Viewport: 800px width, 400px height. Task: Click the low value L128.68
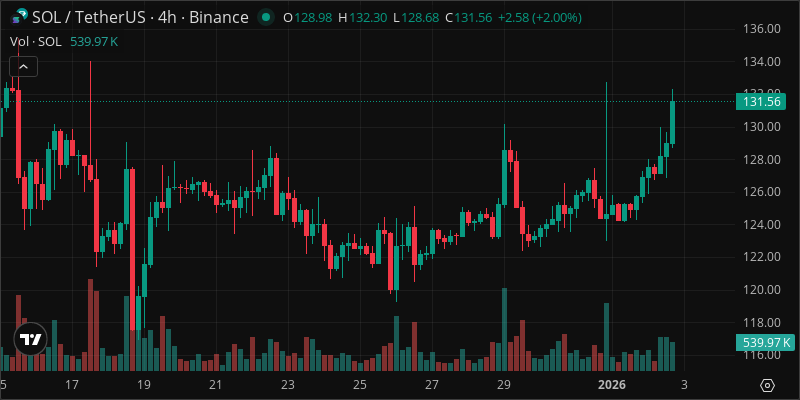pos(416,18)
